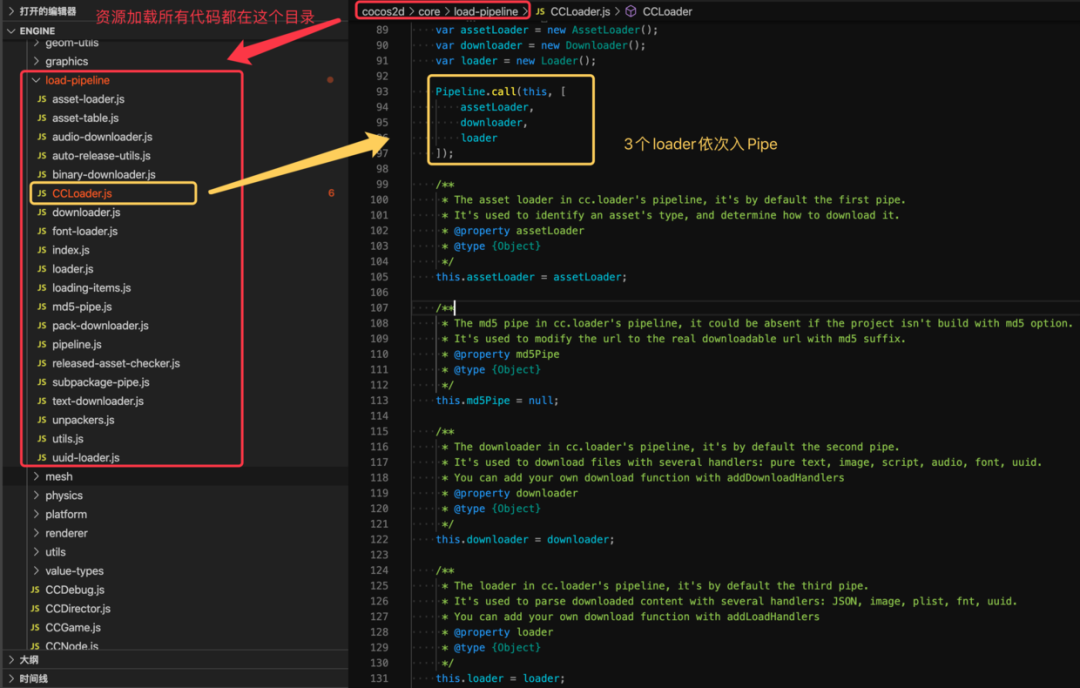Screen dimensions: 1080x688
Task: Click 'this.md5Pipe = null;' on line 113
Action: coord(497,400)
